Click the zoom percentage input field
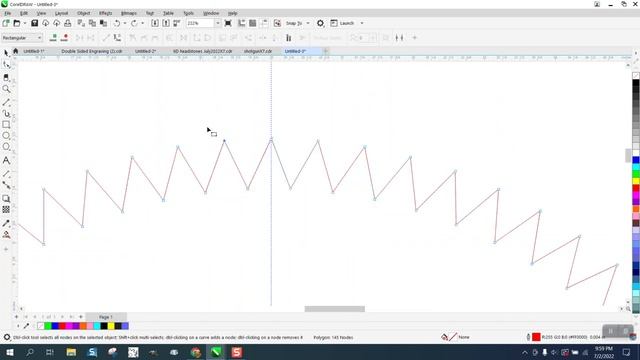This screenshot has width=640, height=360. pos(200,23)
